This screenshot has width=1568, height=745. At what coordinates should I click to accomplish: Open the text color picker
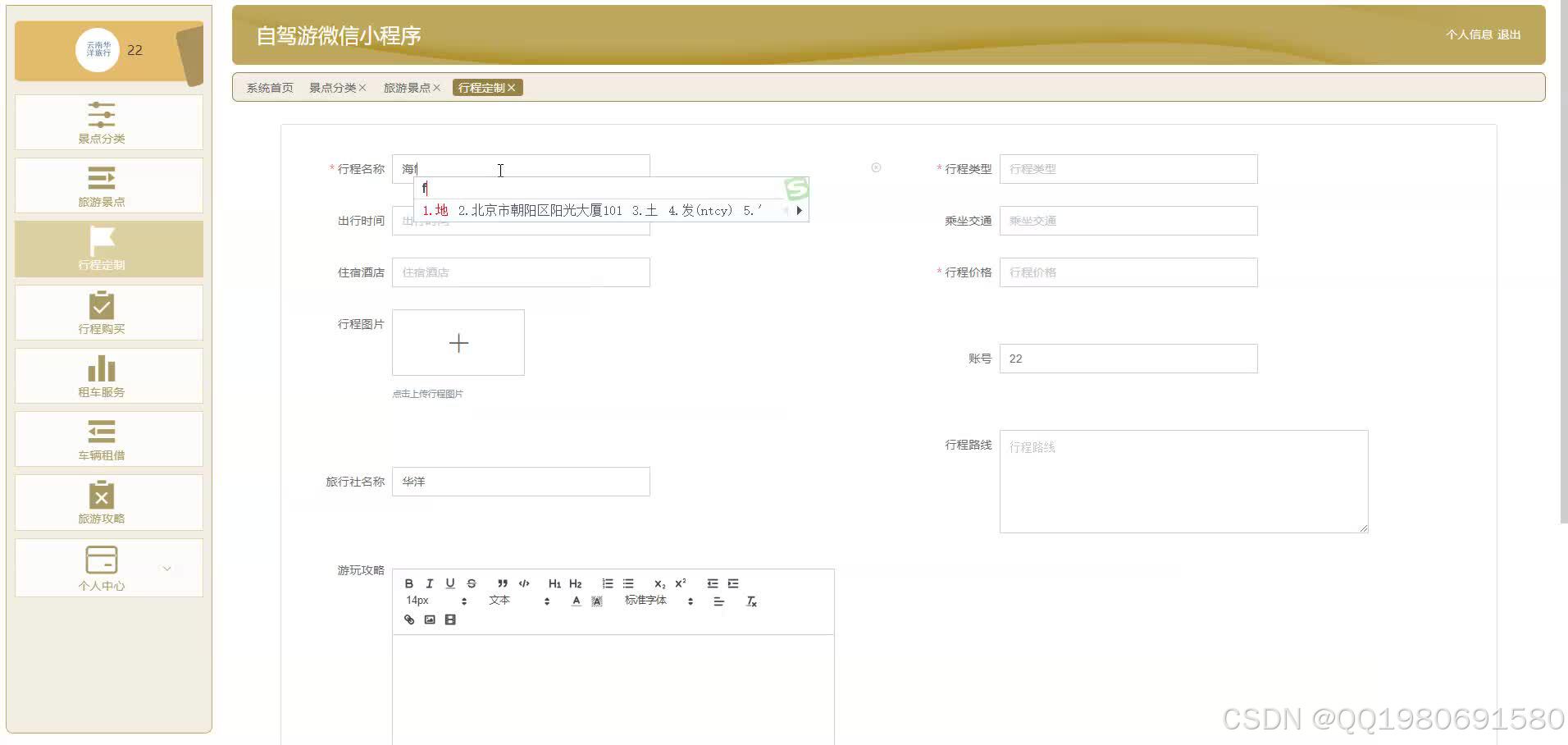(577, 601)
